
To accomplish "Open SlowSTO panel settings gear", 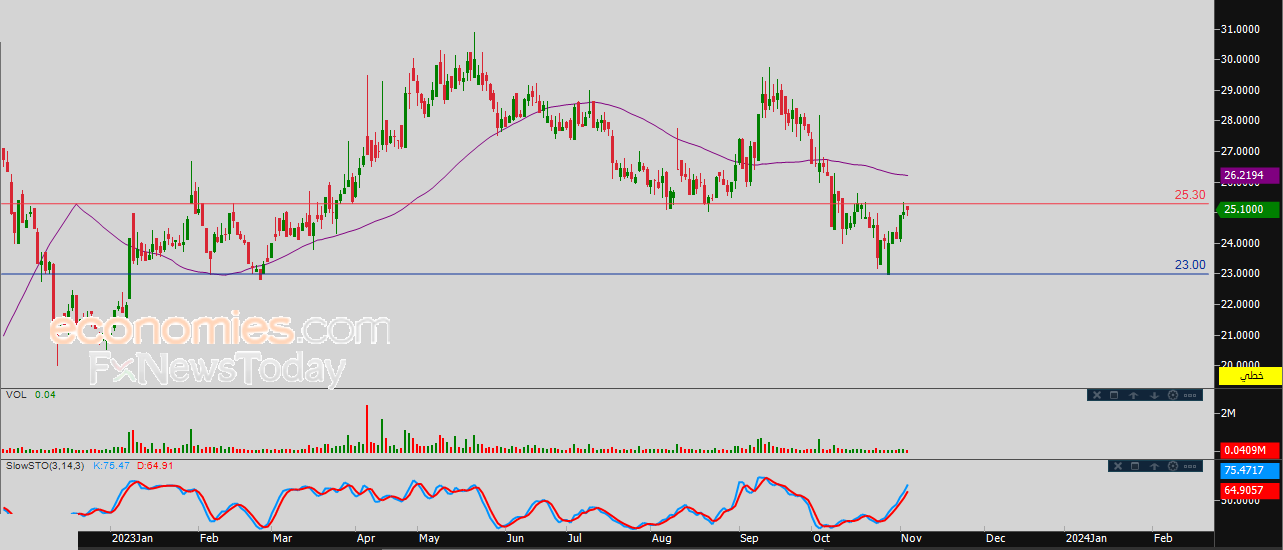I will coord(1172,466).
